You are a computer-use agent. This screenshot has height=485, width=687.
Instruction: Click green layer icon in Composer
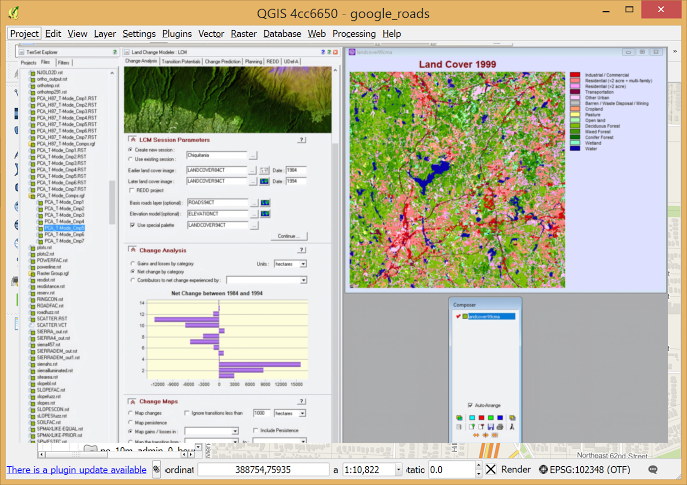pos(491,418)
